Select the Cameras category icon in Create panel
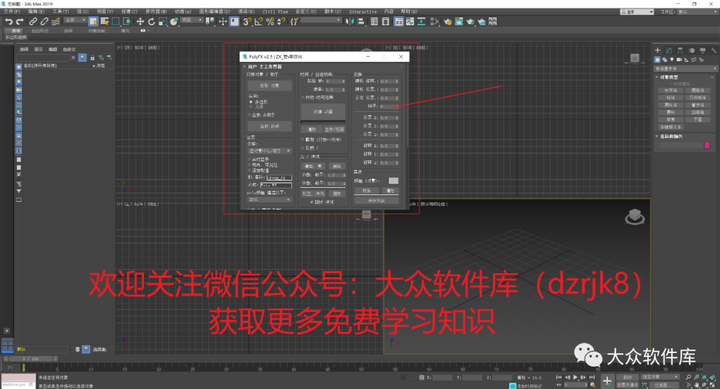The image size is (720, 389). [x=679, y=60]
